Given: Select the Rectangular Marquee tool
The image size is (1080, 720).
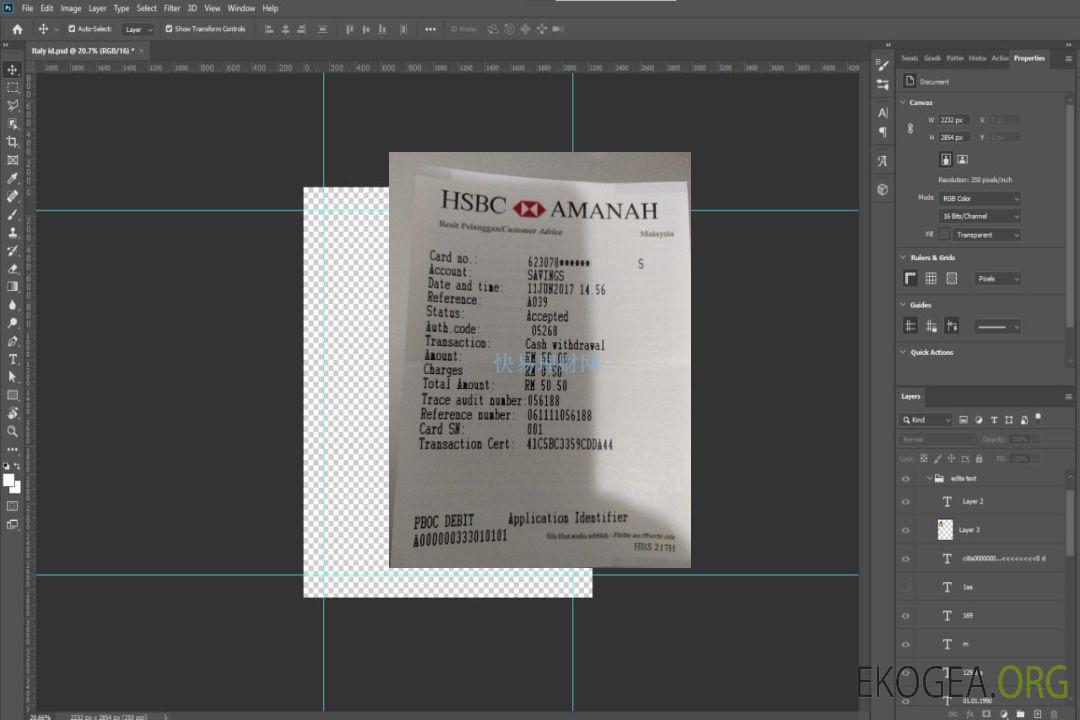Looking at the screenshot, I should click(x=13, y=88).
